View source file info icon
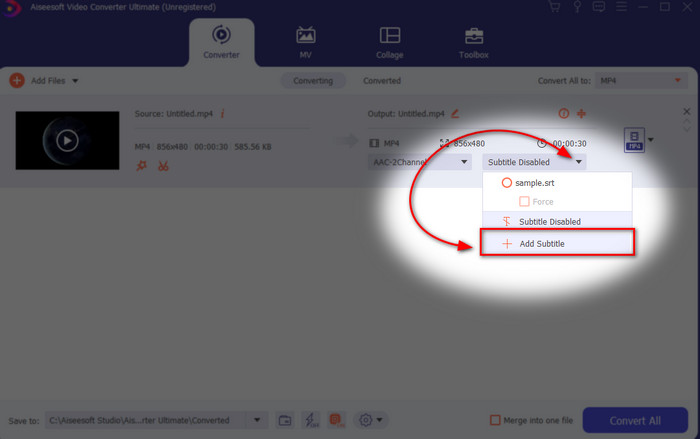700x439 pixels. coord(222,113)
